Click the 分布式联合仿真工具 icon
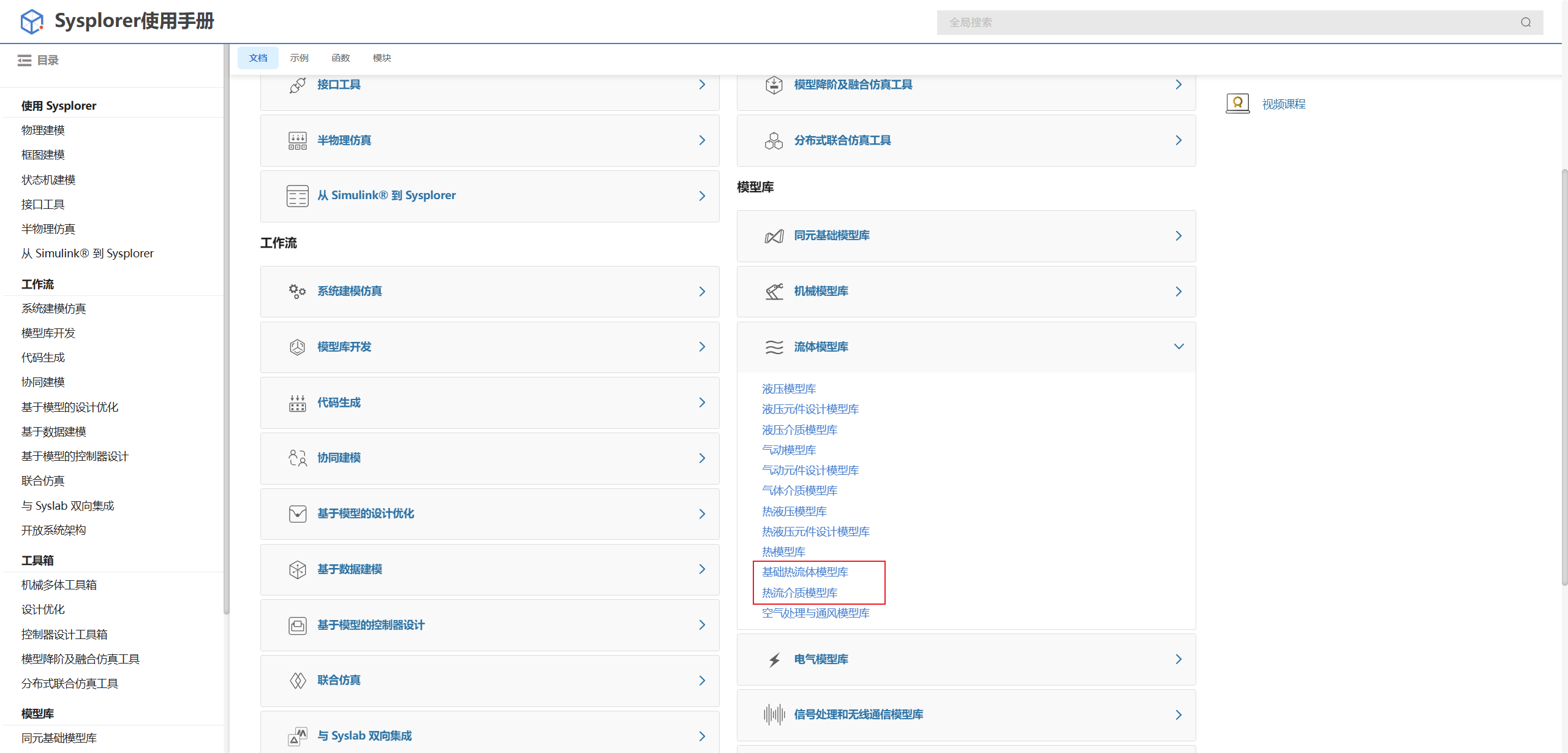Image resolution: width=1568 pixels, height=753 pixels. coord(774,140)
